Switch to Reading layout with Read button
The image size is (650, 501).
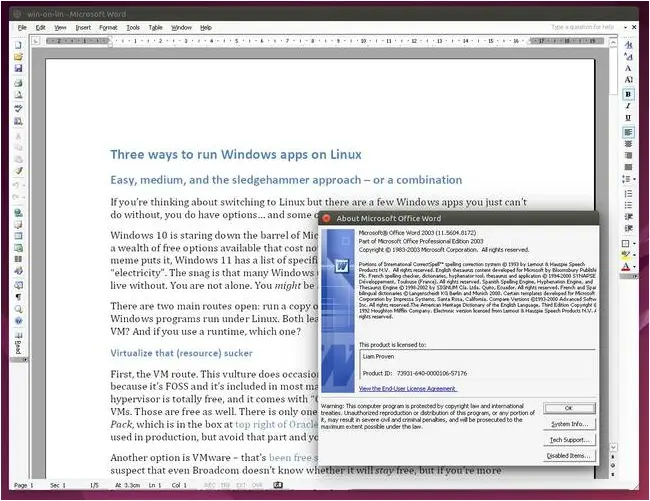tap(18, 343)
